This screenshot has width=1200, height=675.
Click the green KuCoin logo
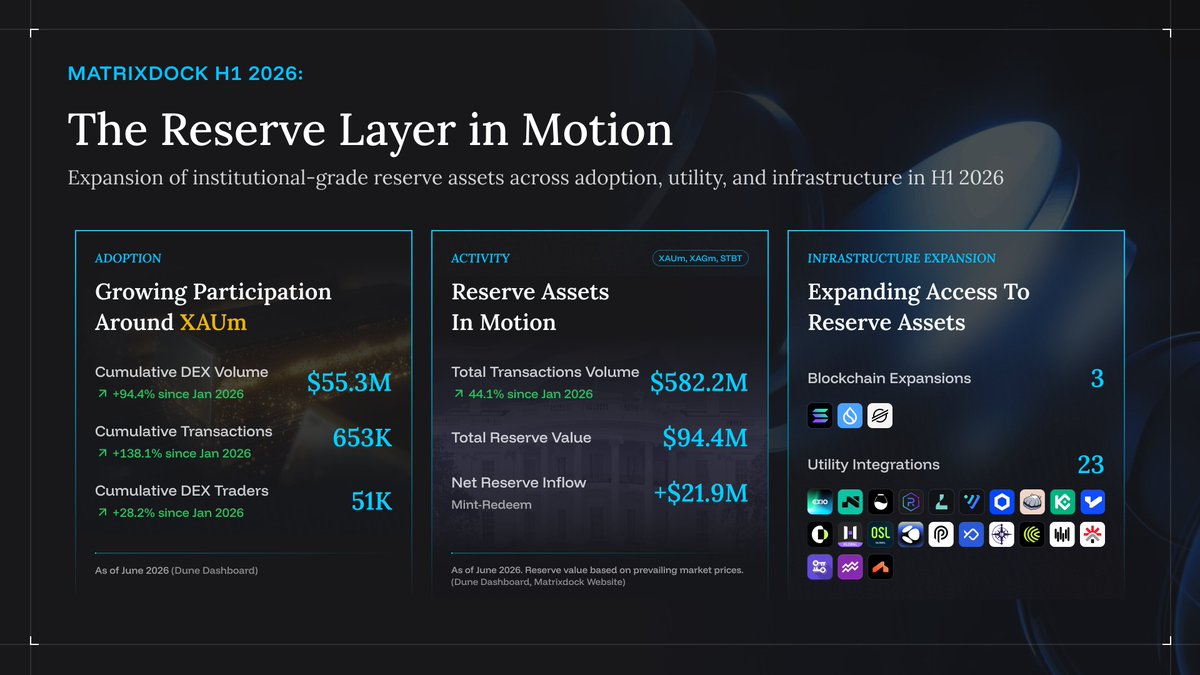(x=1062, y=502)
